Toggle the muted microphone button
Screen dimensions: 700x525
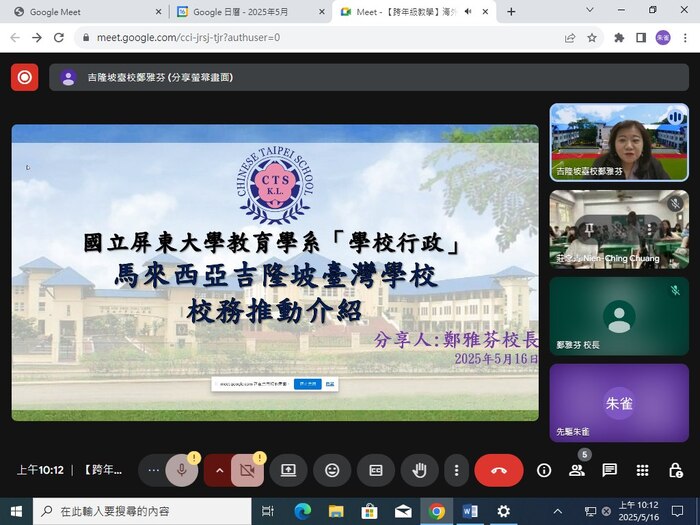click(x=181, y=470)
